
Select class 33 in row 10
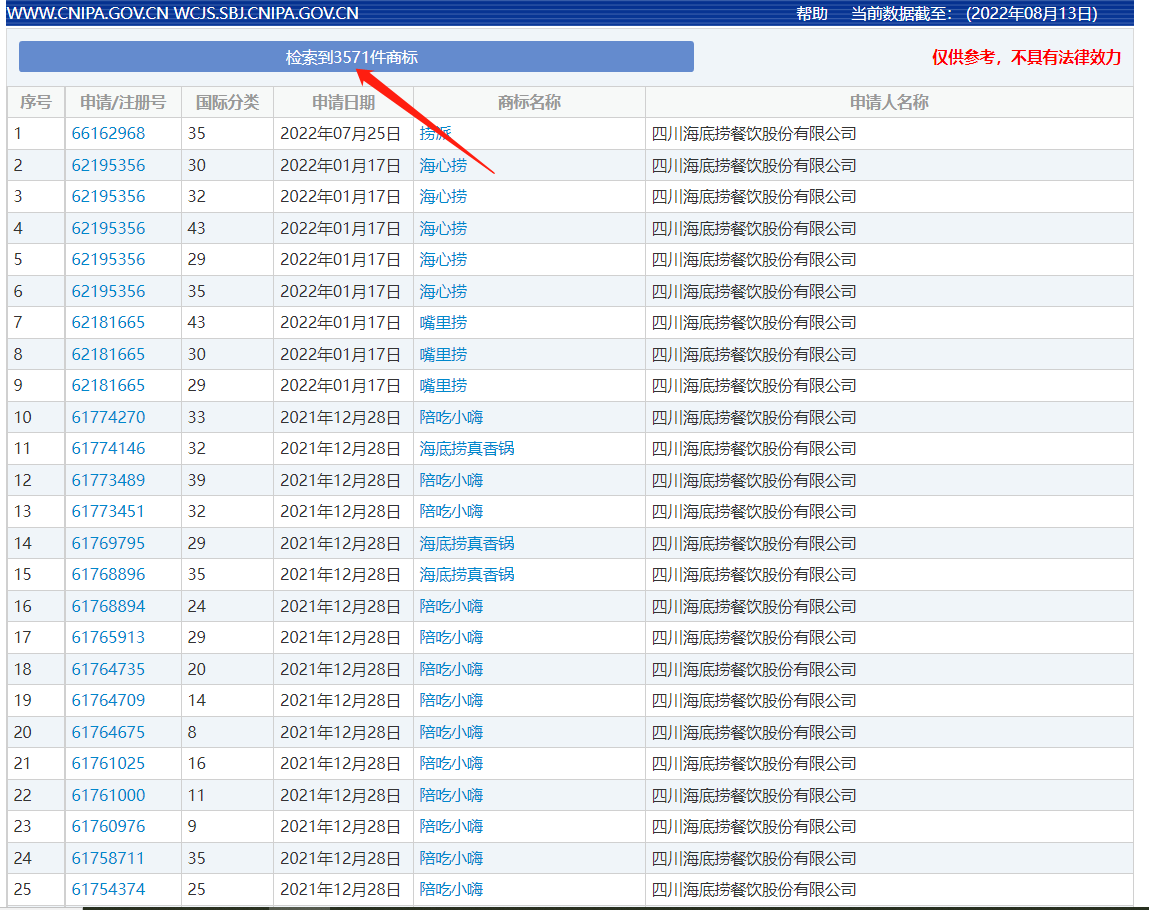coord(196,417)
